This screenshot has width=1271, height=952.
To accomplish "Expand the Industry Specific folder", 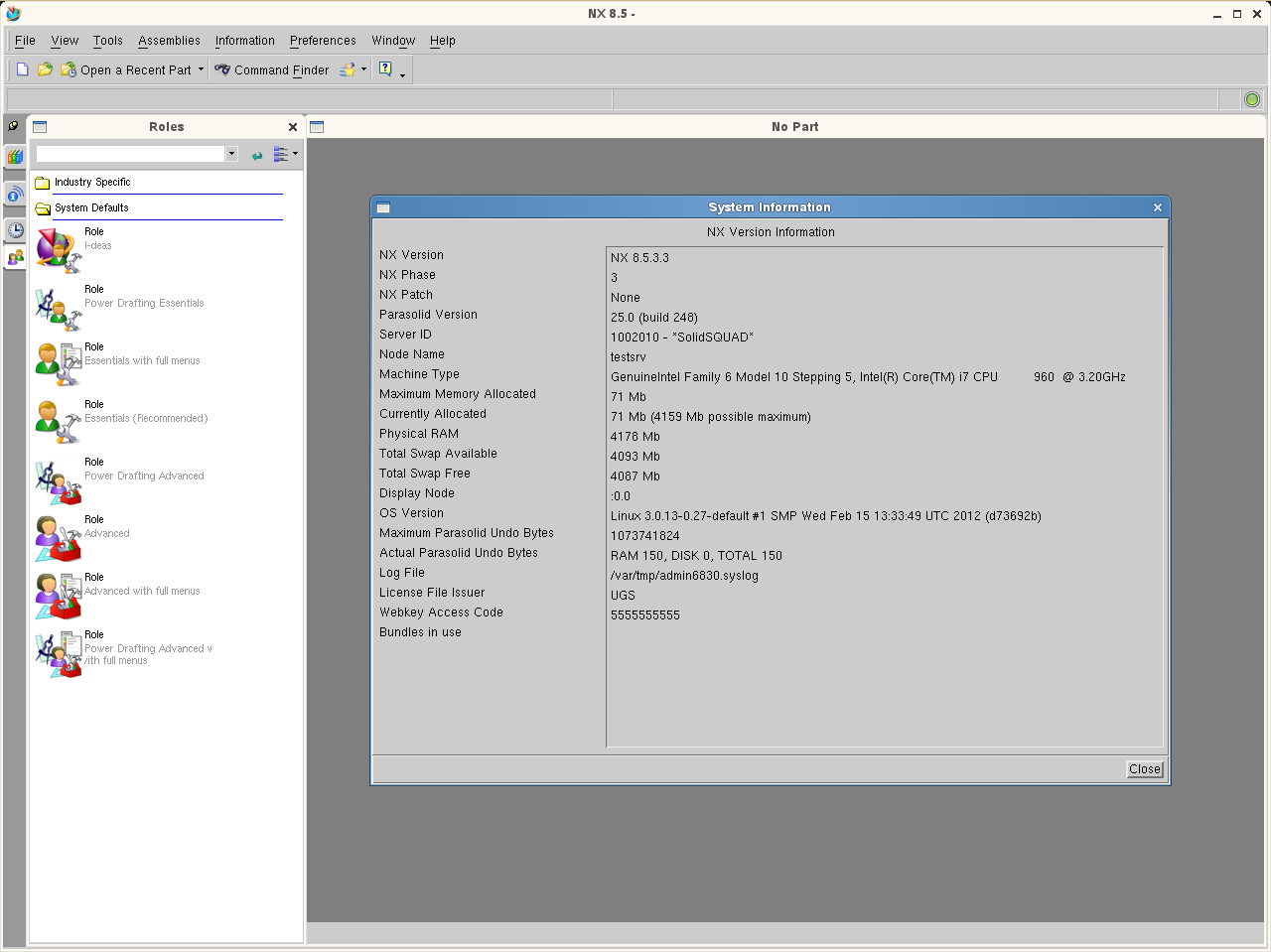I will (92, 183).
